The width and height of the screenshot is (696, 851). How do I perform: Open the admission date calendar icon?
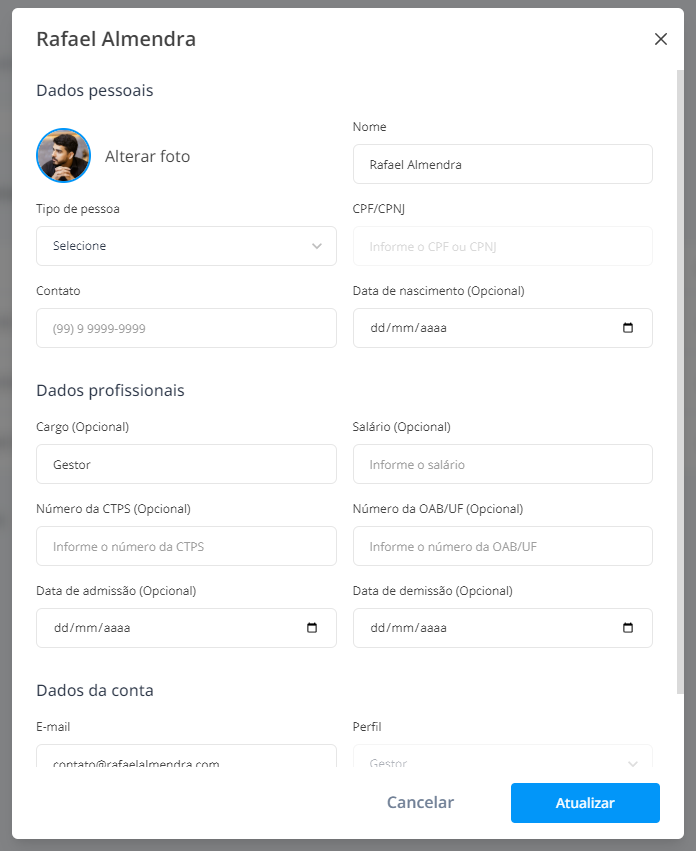[312, 628]
